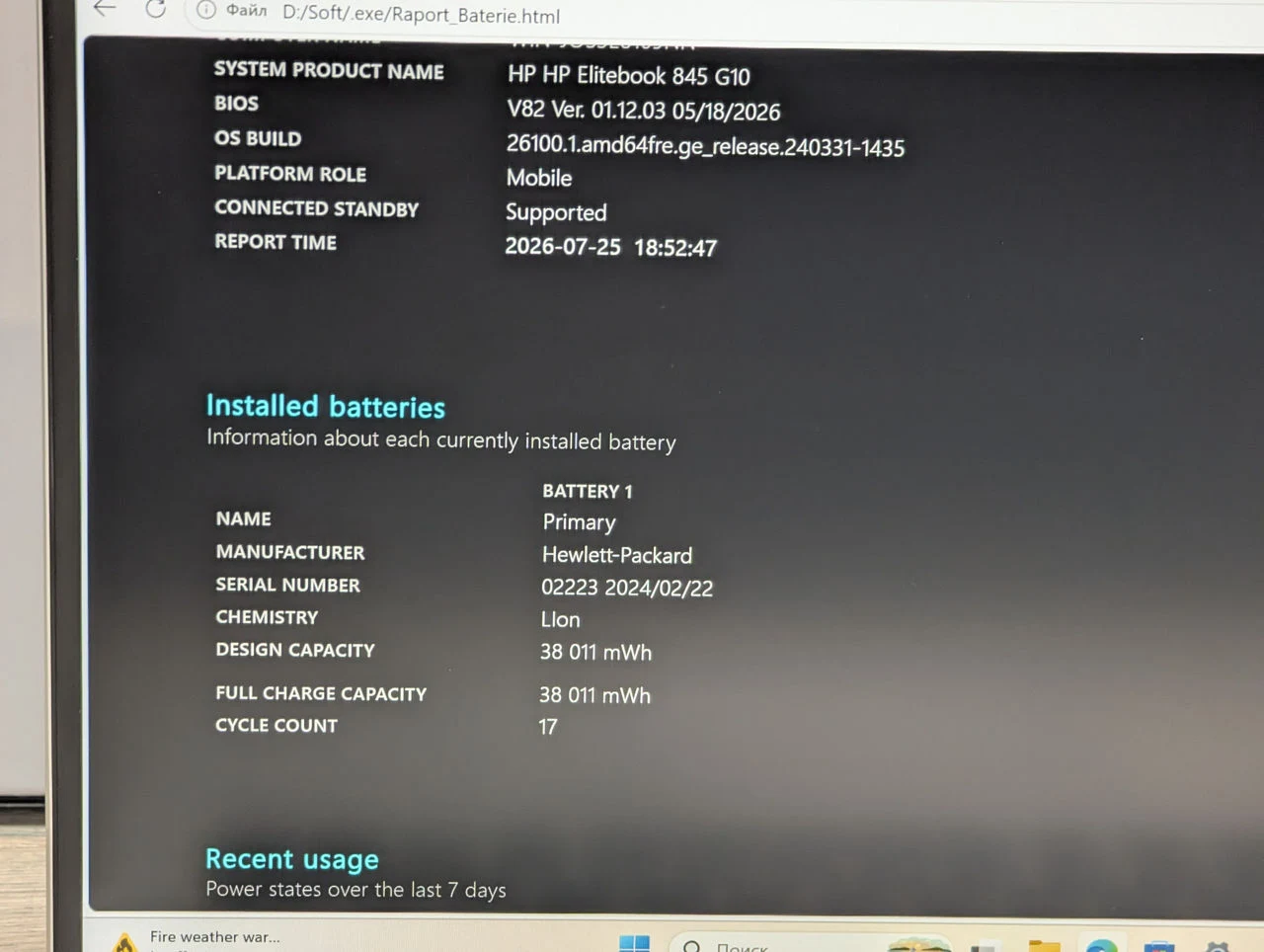The width and height of the screenshot is (1264, 952).
Task: Click the report time "2026-07-25 18:52:47"
Action: (611, 247)
